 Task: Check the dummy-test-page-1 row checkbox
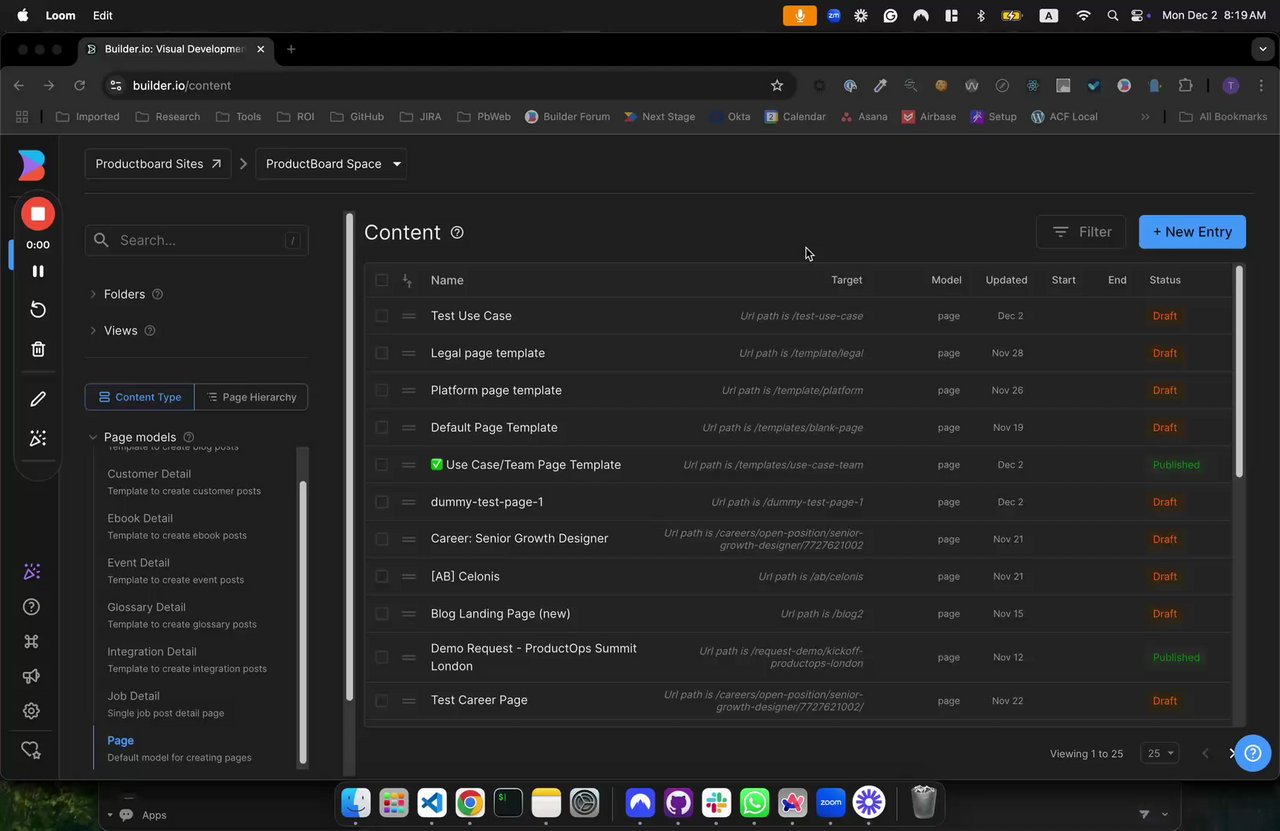coord(381,502)
